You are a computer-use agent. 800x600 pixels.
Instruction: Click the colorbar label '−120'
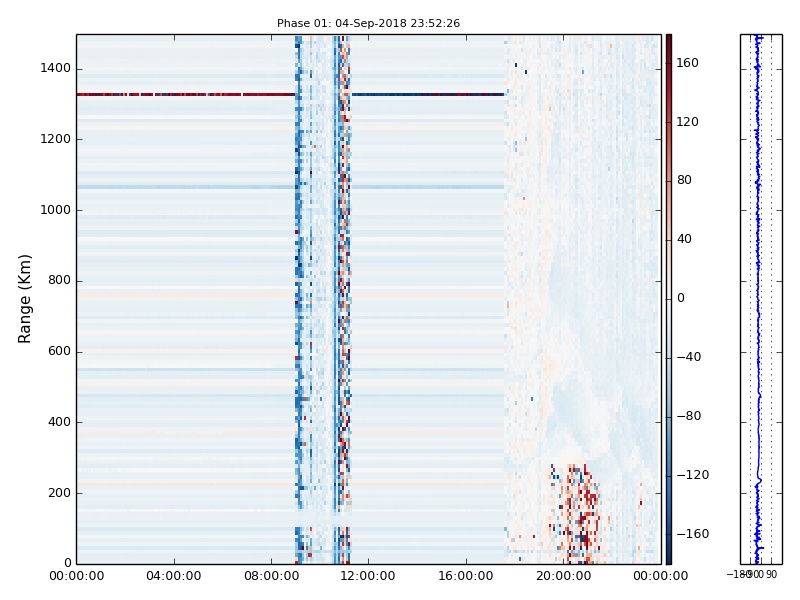tap(693, 475)
